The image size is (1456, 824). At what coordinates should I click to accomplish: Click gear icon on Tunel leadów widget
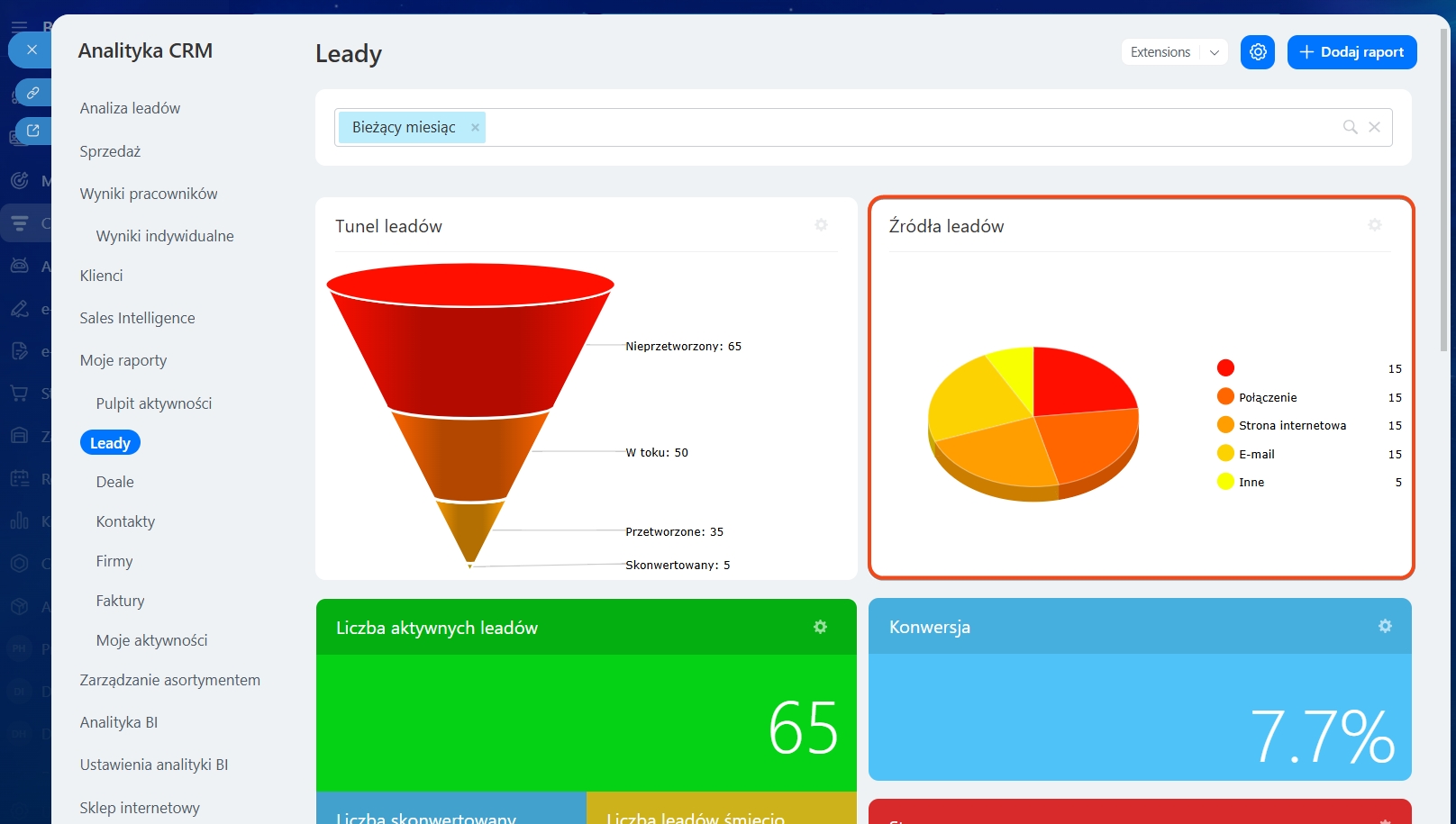821,225
